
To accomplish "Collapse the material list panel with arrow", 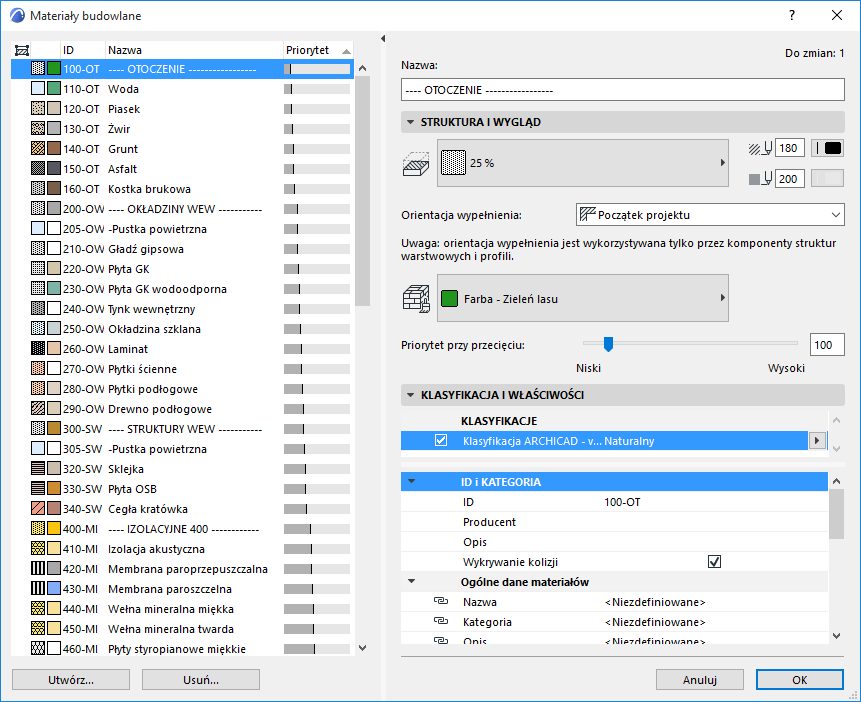I will click(383, 38).
